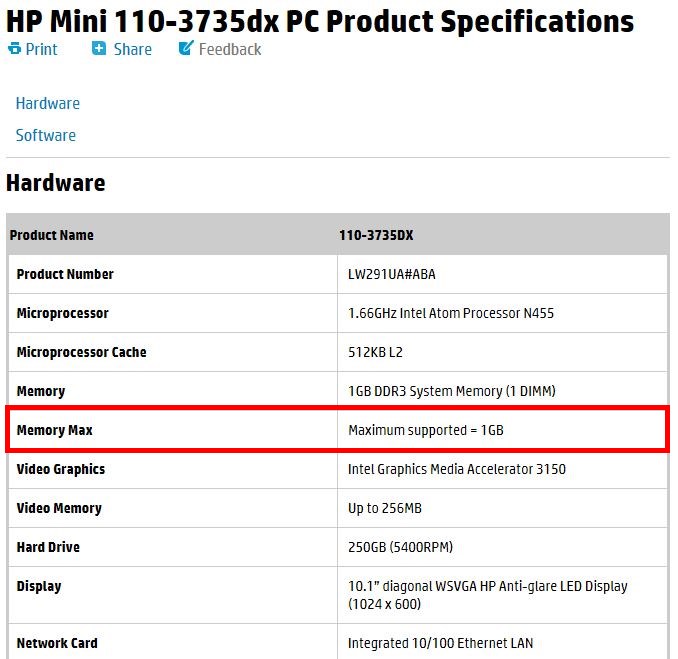Screen dimensions: 678x659
Task: Click the Hardware section heading
Action: point(56,183)
